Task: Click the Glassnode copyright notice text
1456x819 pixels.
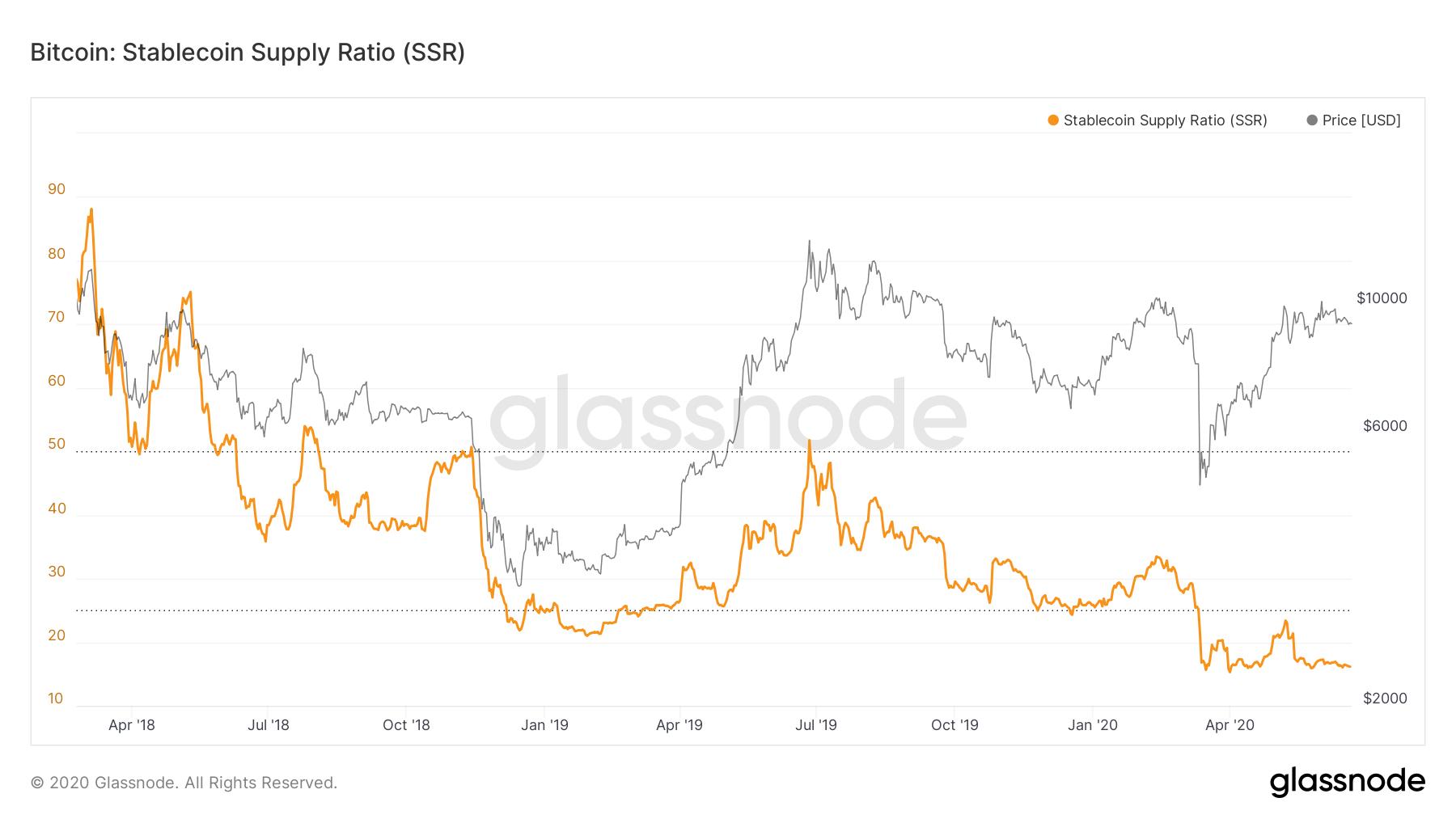Action: (184, 783)
